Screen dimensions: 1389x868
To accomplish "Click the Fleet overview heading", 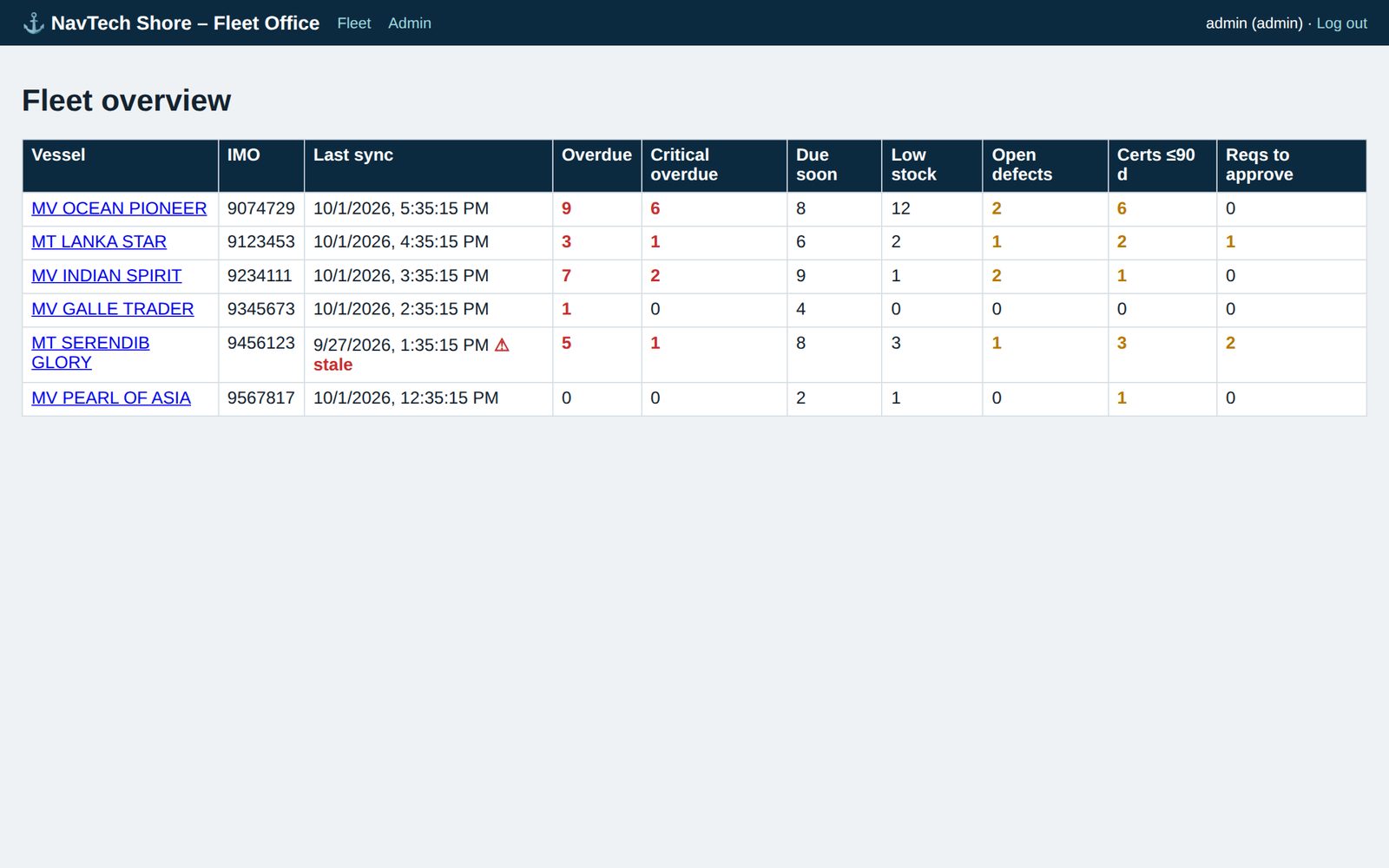I will point(127,101).
